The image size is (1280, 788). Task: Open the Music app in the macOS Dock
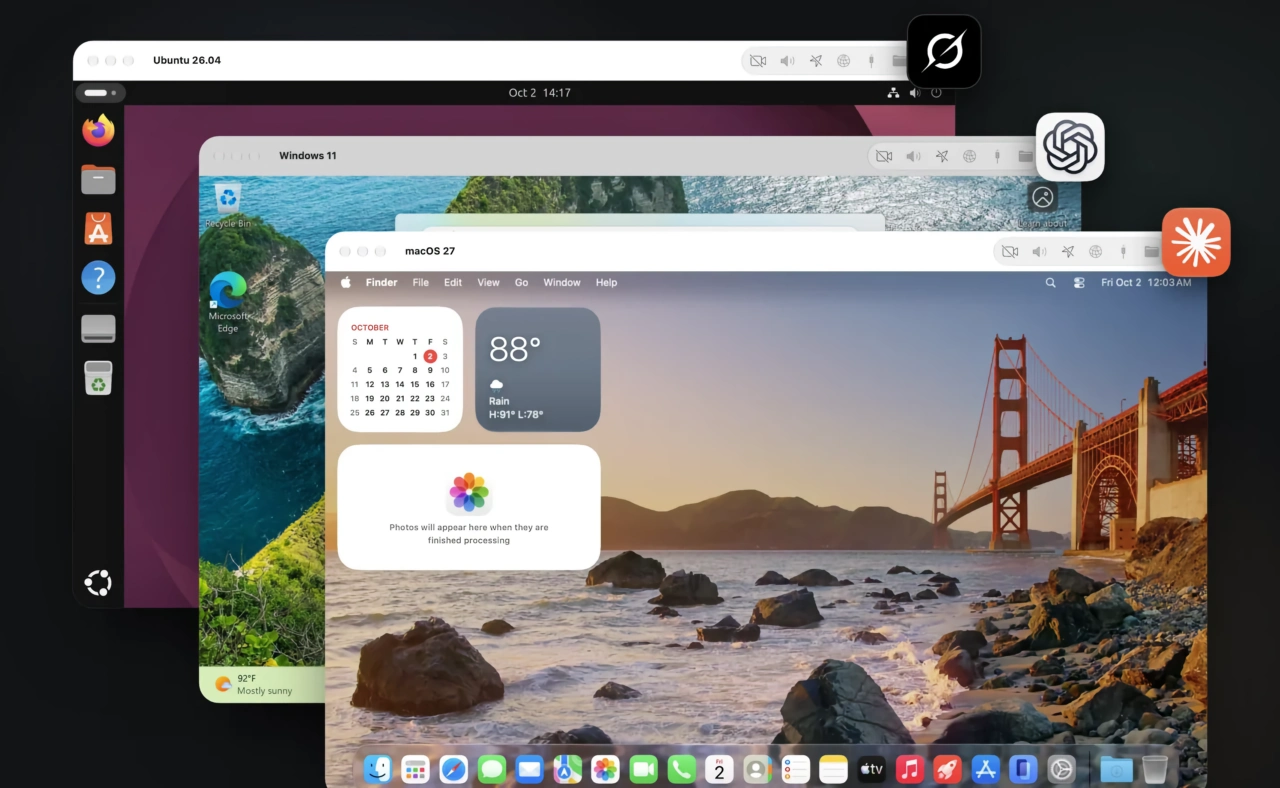click(909, 768)
